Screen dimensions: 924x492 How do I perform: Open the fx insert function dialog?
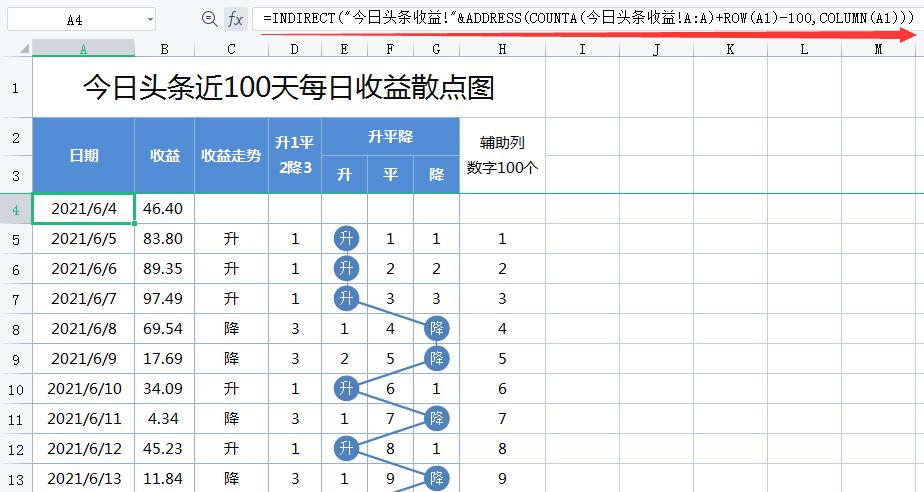(x=235, y=19)
